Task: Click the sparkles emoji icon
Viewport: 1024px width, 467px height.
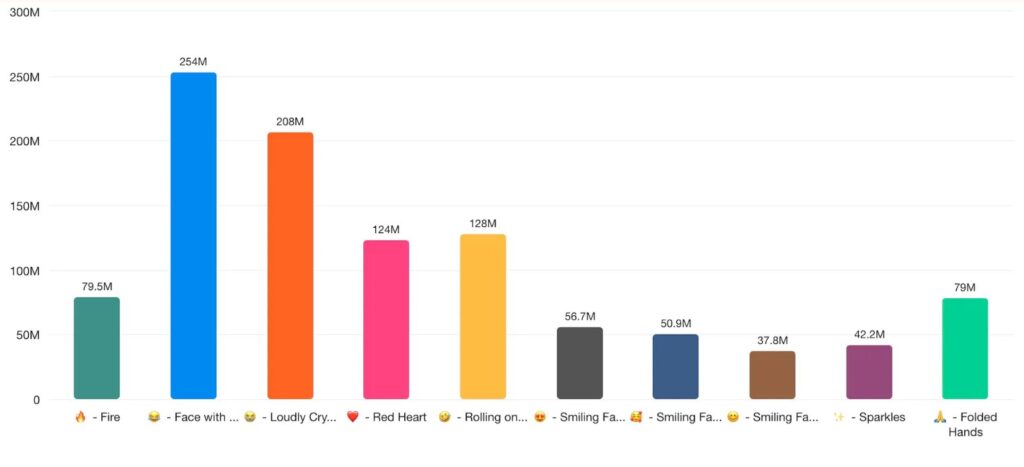Action: (x=839, y=417)
